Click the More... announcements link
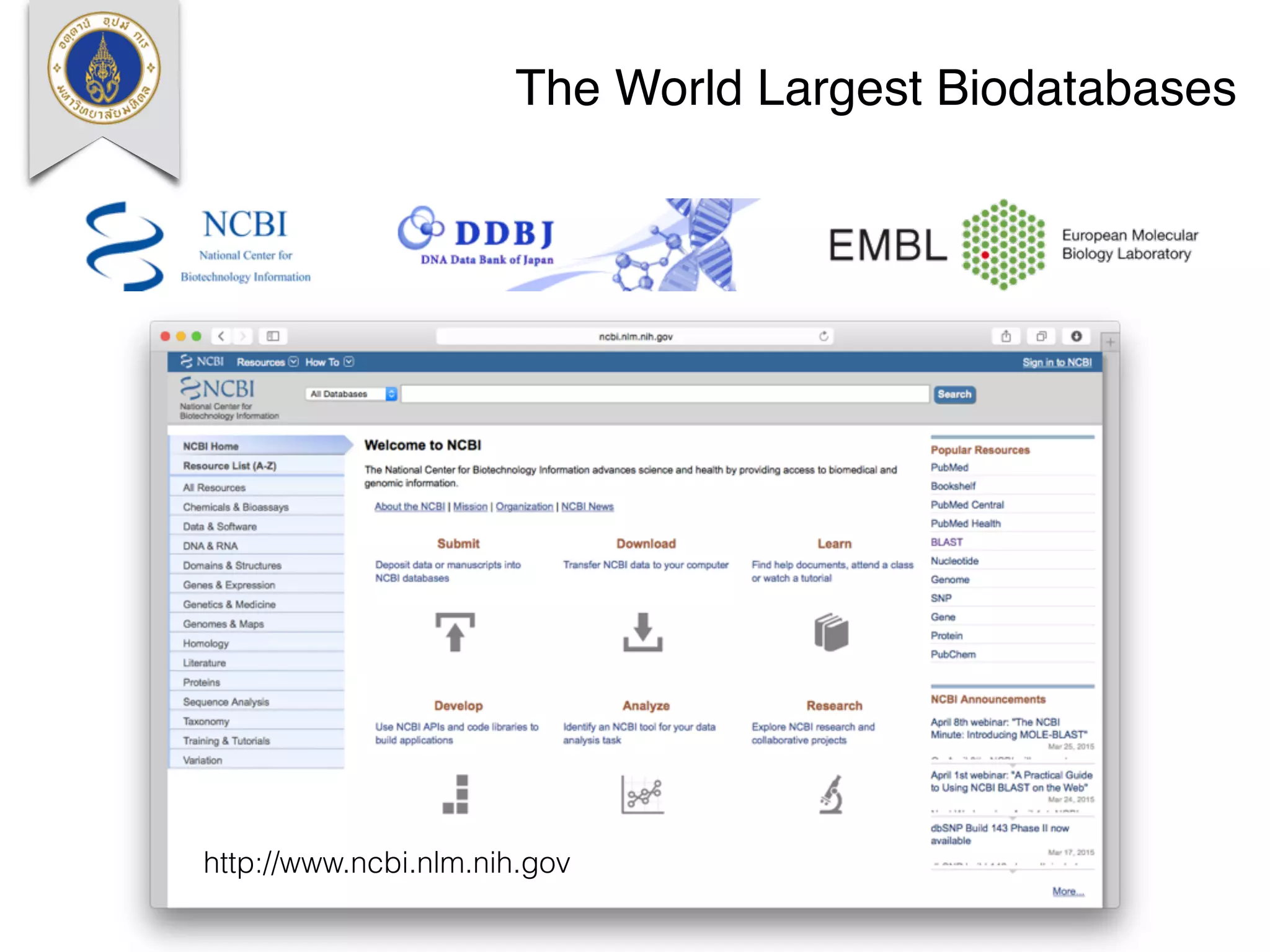The width and height of the screenshot is (1270, 952). (x=1068, y=891)
